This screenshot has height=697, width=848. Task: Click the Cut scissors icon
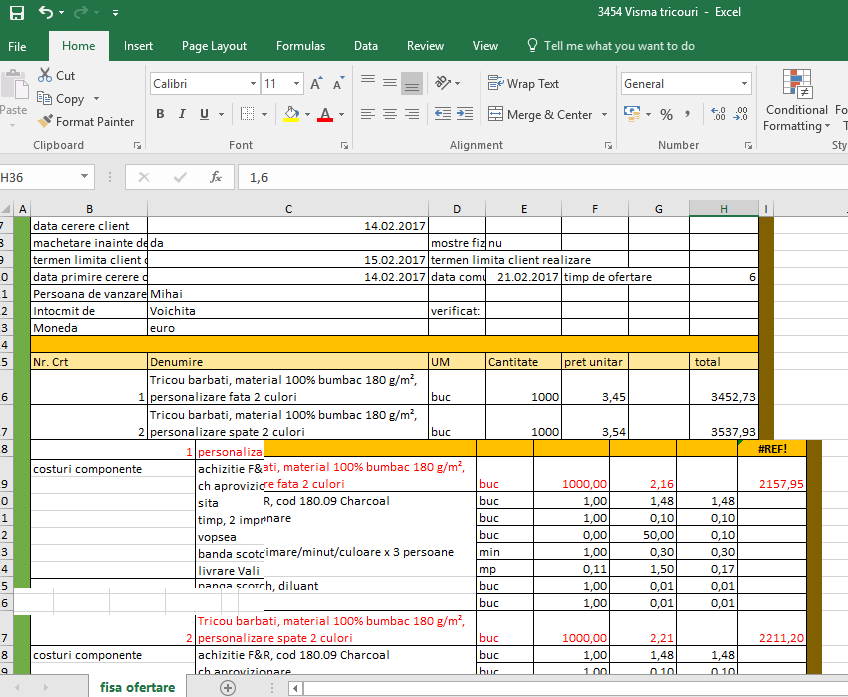pos(45,75)
